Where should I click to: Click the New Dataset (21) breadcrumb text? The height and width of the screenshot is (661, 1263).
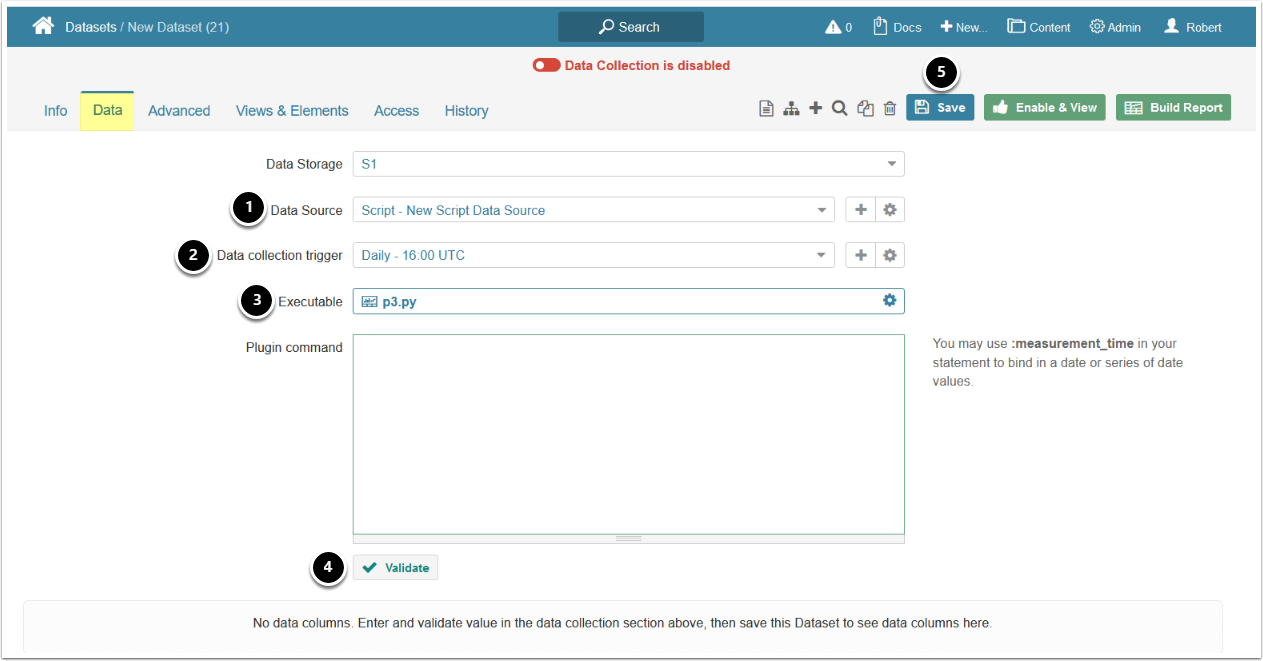tap(178, 27)
